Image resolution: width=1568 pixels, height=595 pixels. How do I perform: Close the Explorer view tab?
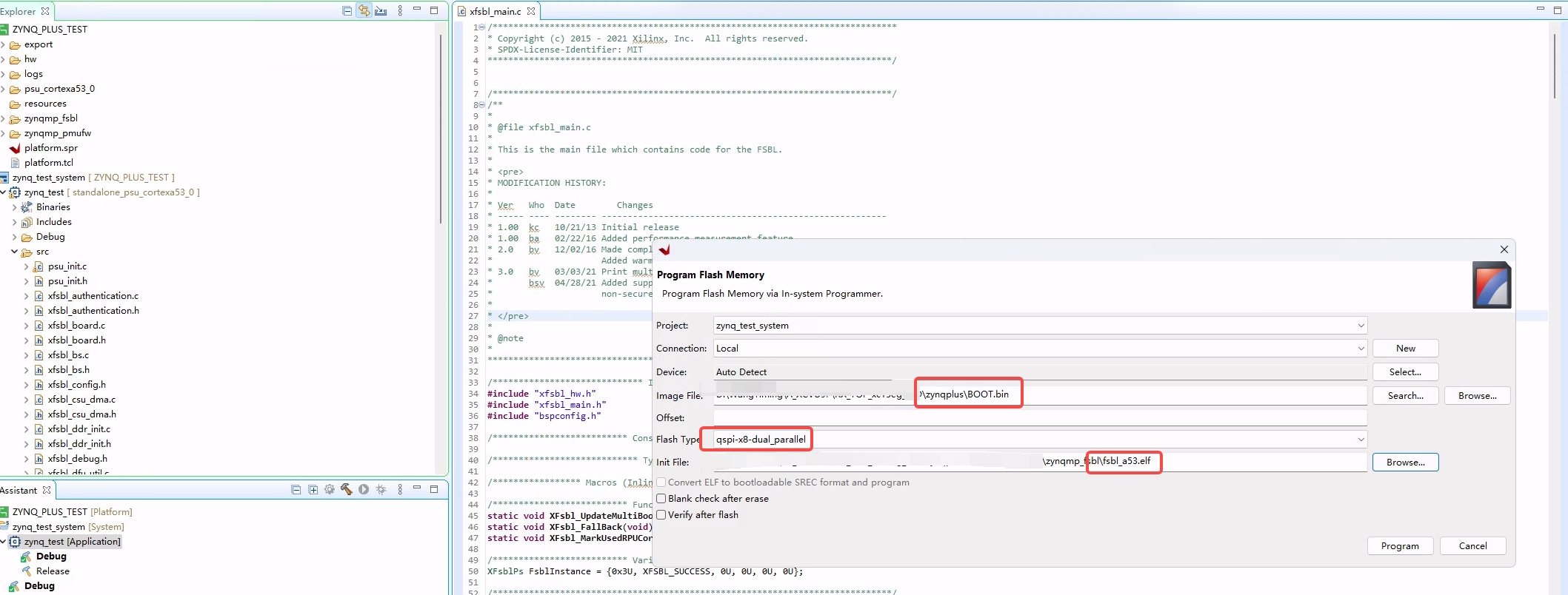click(45, 11)
